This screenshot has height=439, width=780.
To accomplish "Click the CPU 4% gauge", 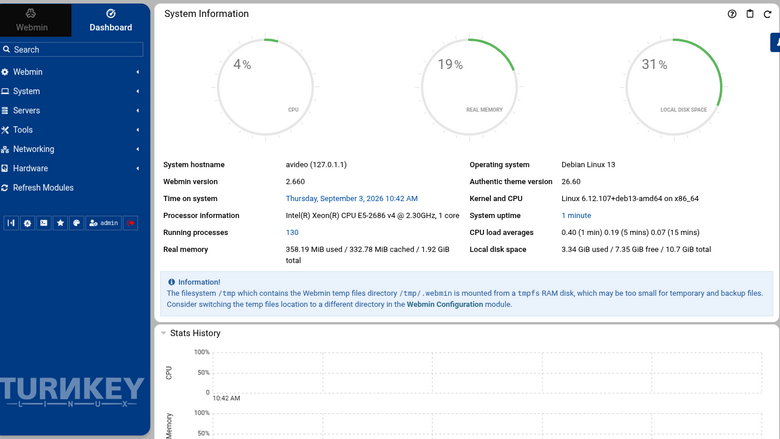I will (x=265, y=87).
